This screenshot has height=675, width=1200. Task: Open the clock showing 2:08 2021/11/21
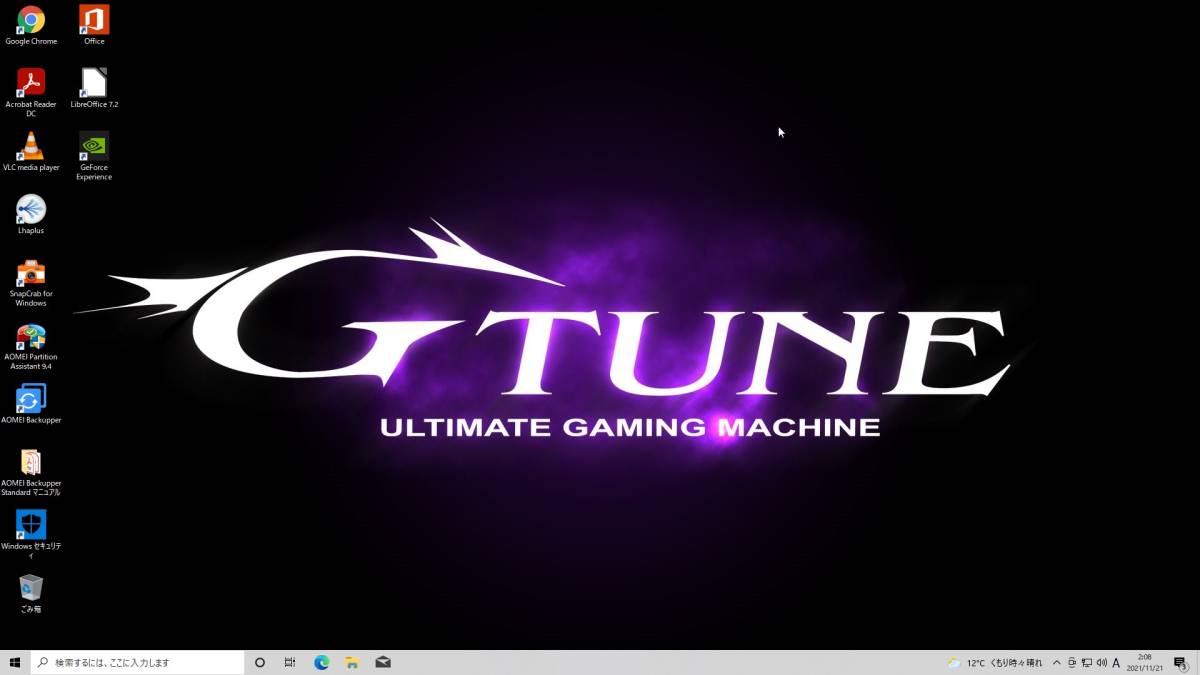1144,662
